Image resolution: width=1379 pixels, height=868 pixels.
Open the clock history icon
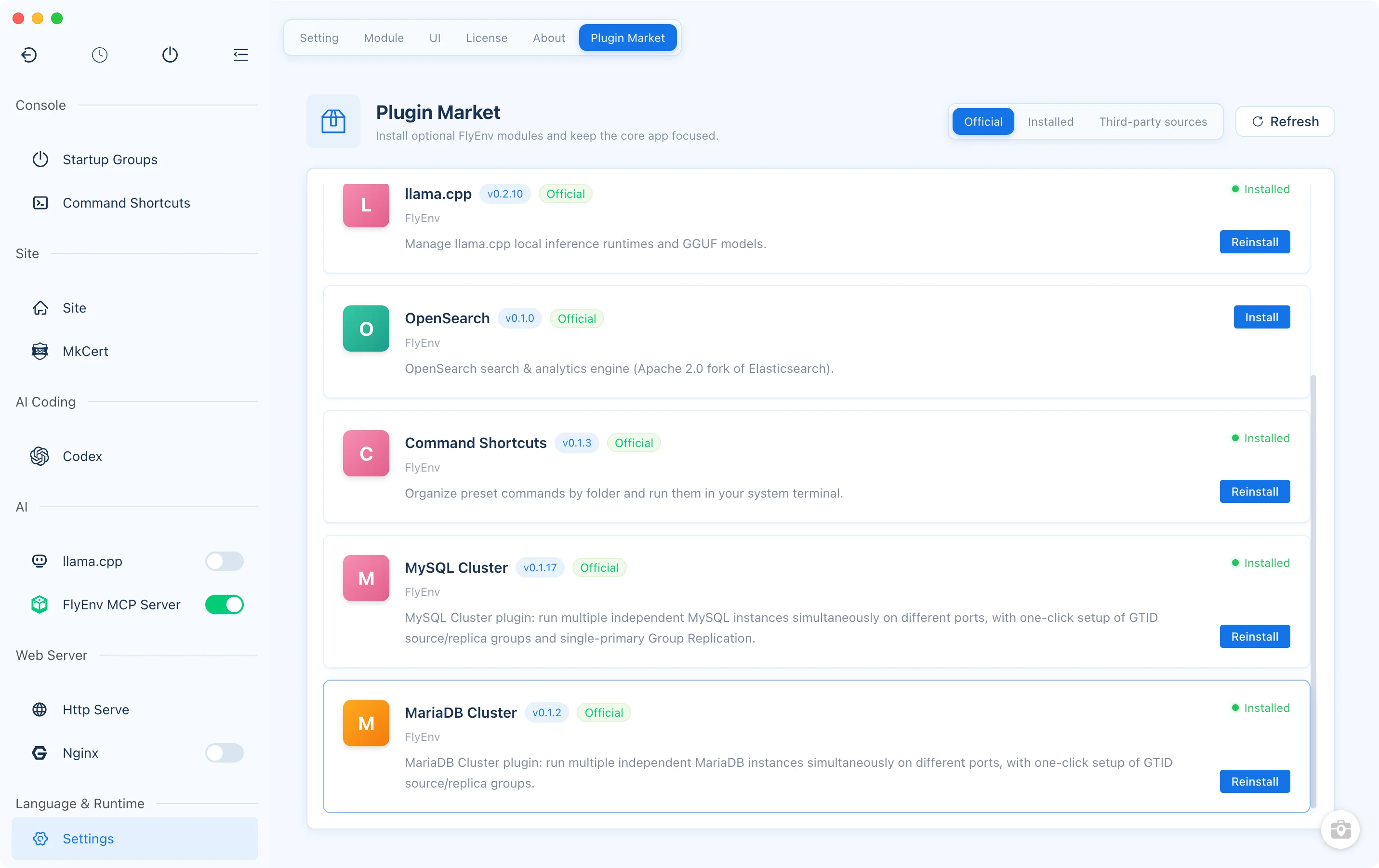click(x=100, y=55)
